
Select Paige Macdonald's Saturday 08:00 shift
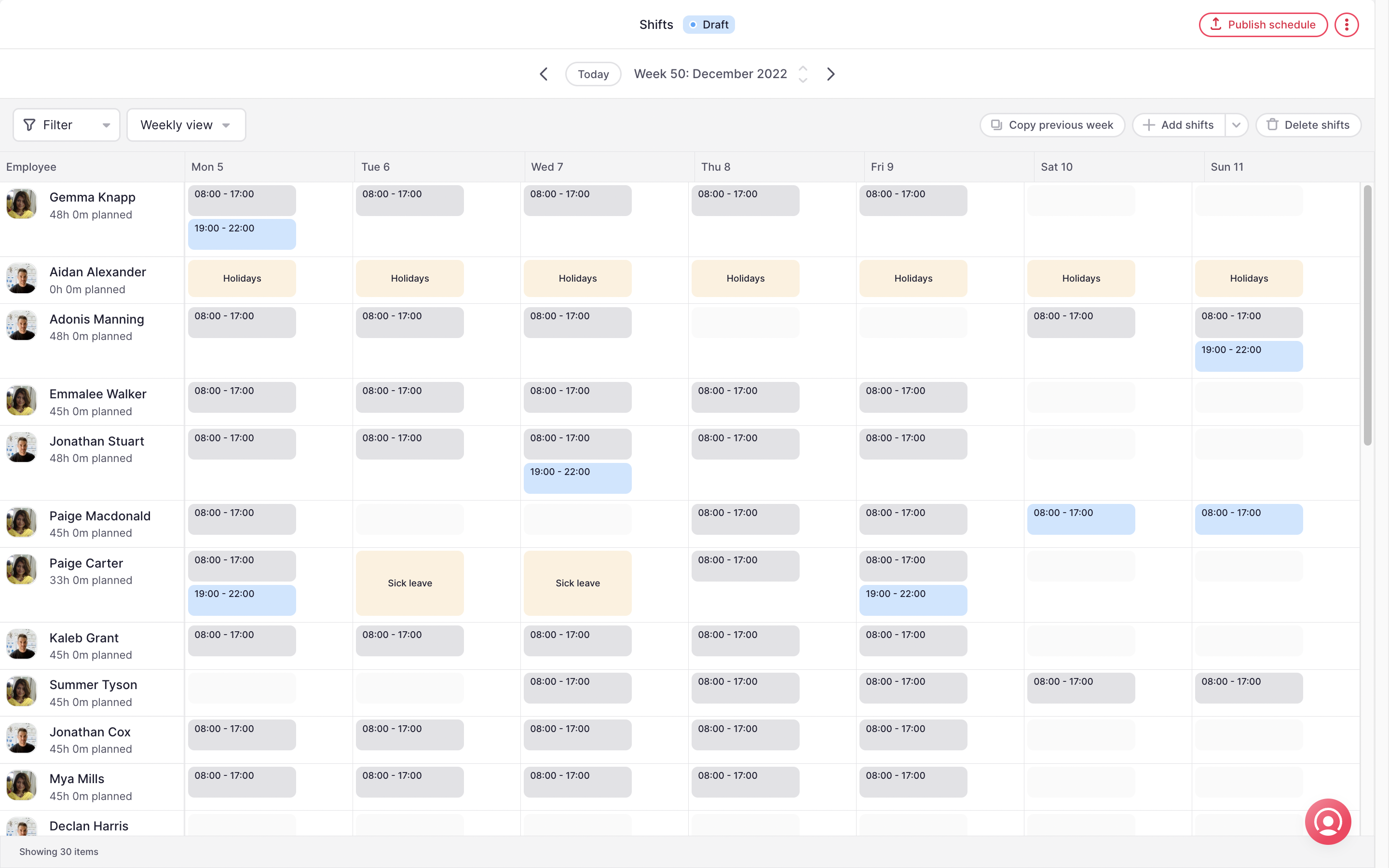[1081, 519]
